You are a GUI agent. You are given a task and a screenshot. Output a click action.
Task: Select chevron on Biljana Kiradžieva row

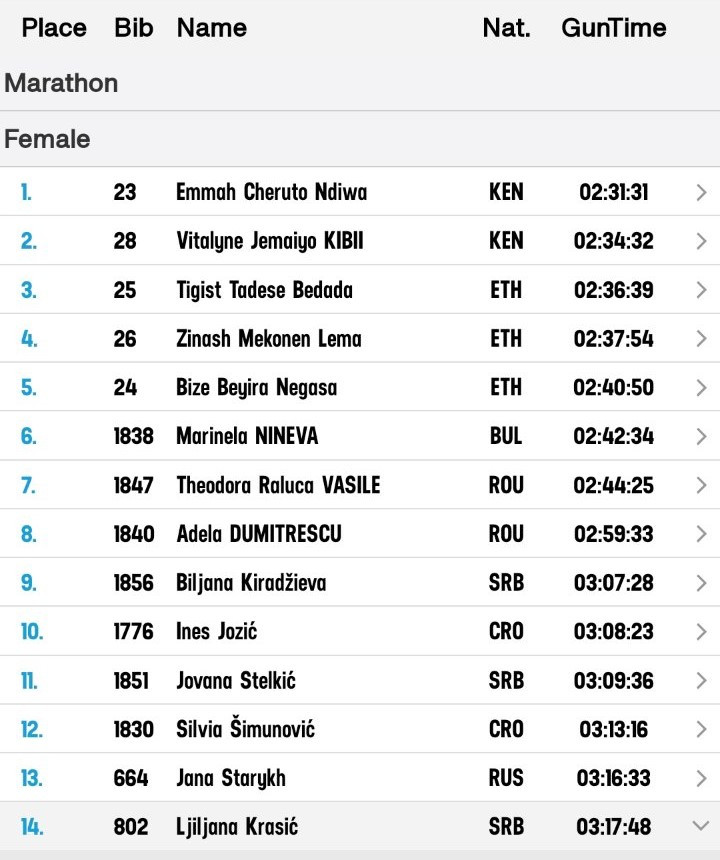701,583
